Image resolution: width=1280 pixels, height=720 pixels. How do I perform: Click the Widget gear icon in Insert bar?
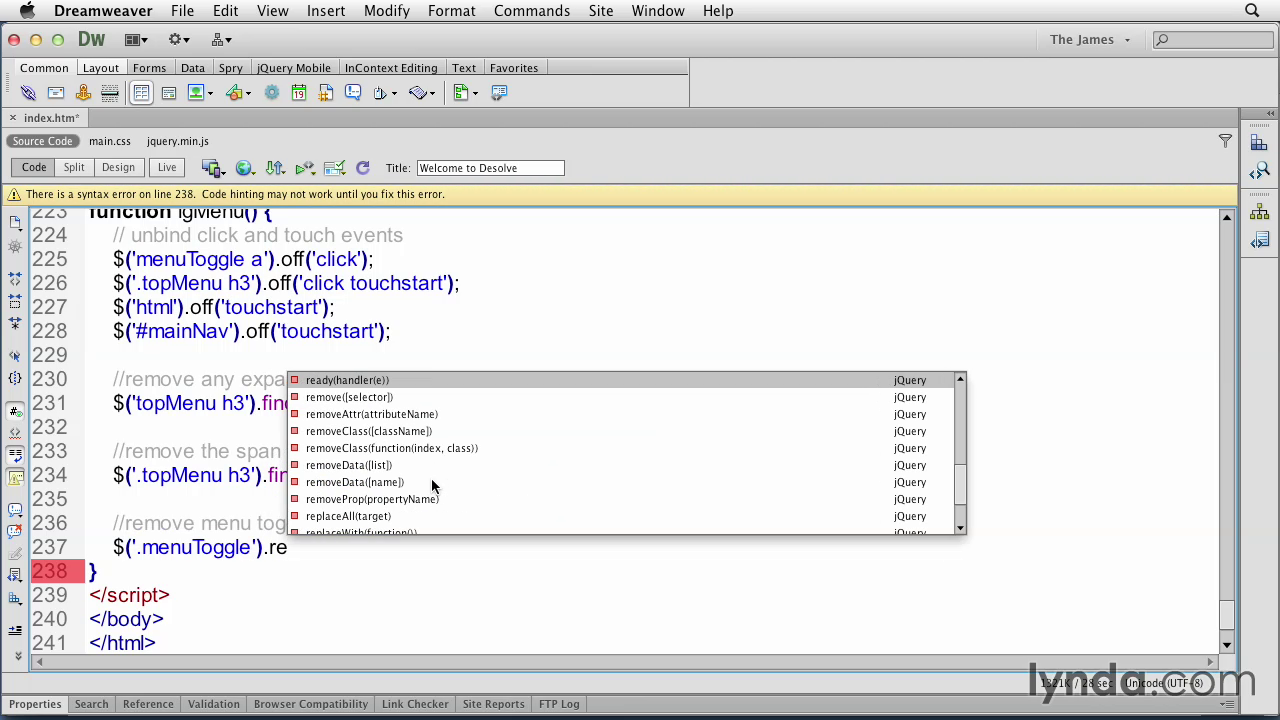tap(271, 92)
